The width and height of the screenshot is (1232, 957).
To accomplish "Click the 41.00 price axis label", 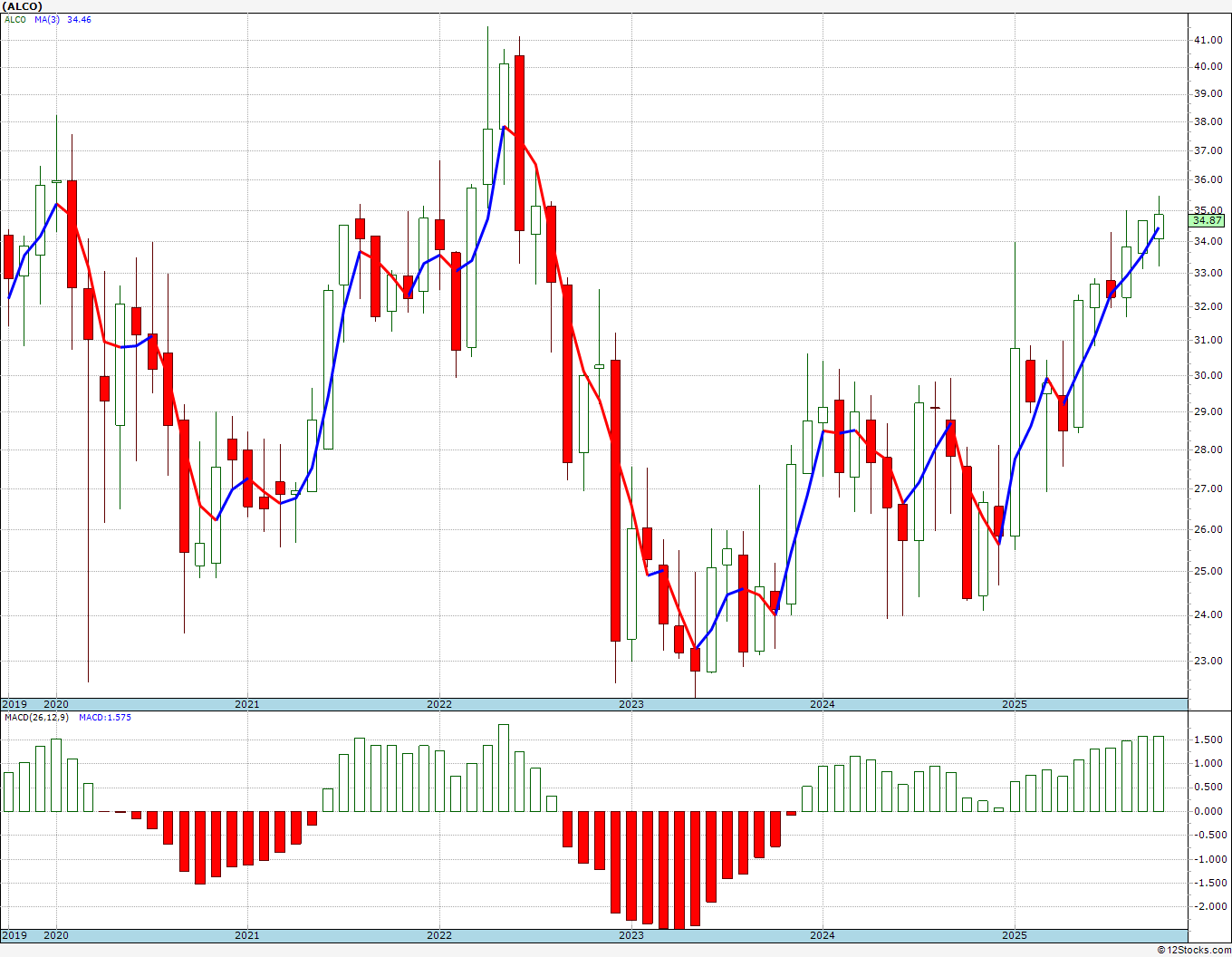I will (1208, 40).
